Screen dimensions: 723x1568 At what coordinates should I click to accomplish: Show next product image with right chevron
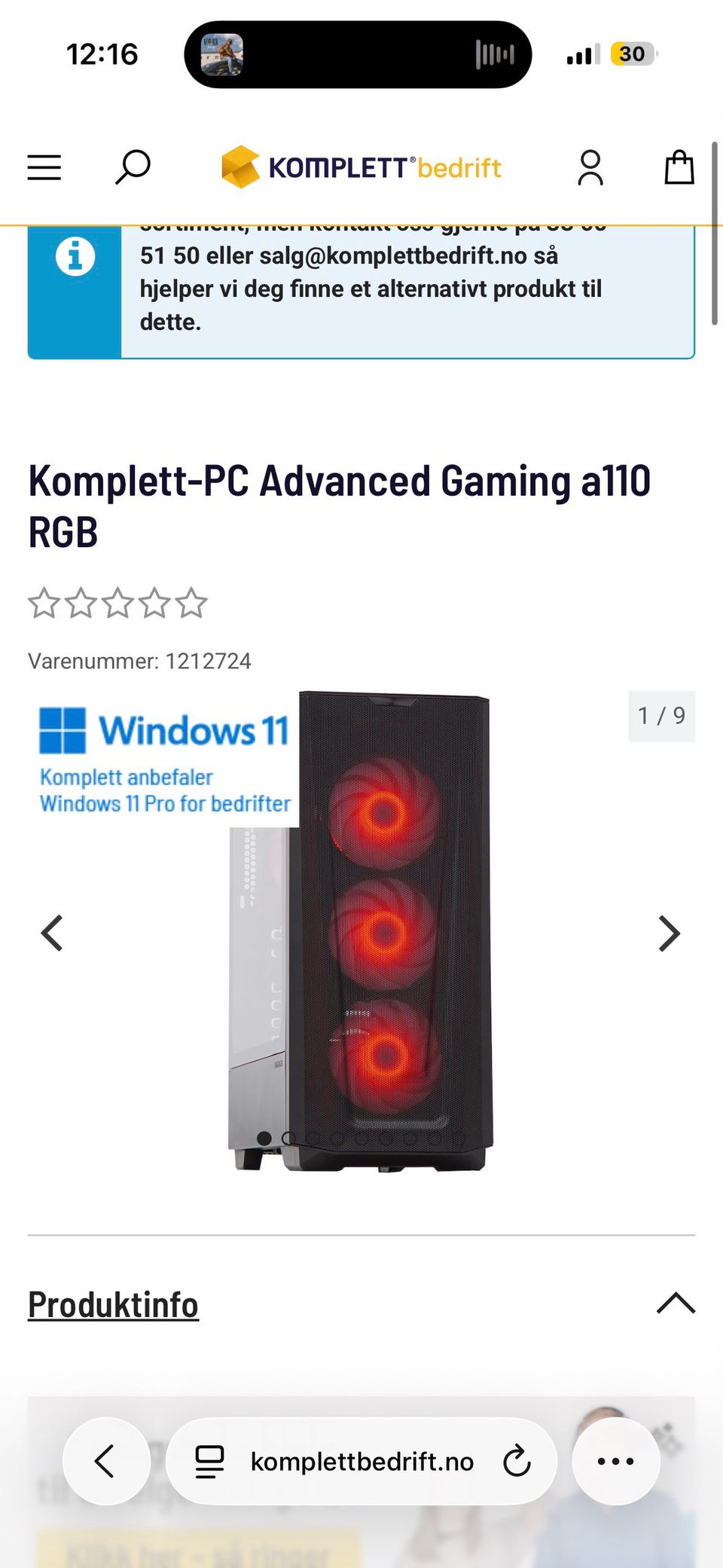669,934
